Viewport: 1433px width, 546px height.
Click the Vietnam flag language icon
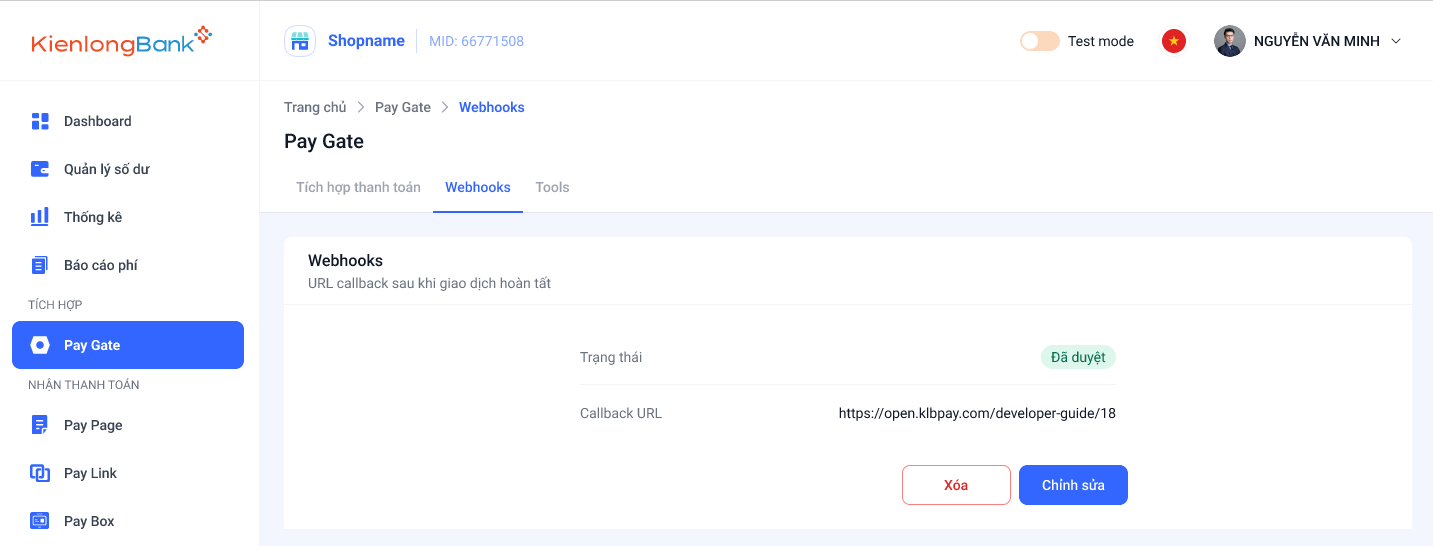click(x=1174, y=41)
